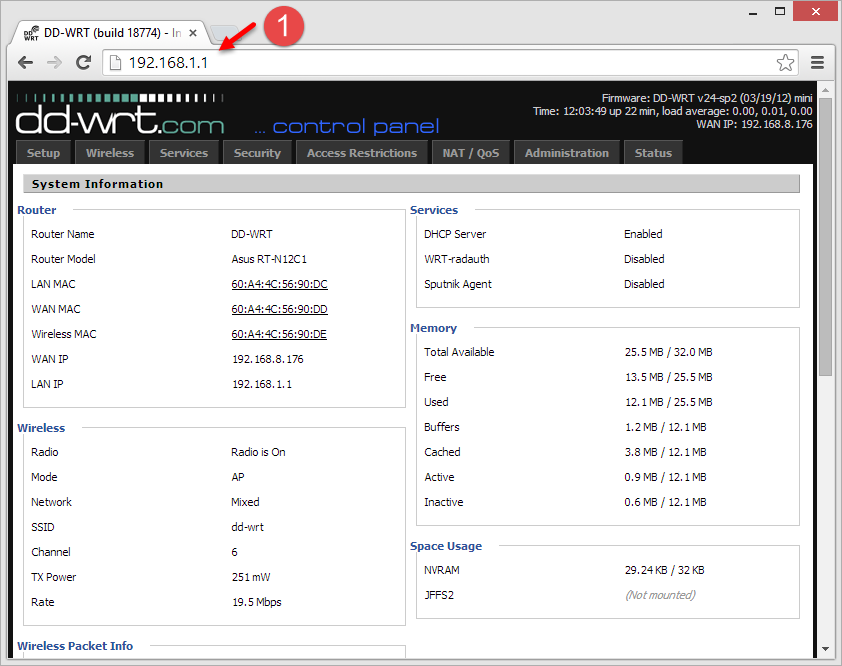The width and height of the screenshot is (842, 666).
Task: Select the NAT / QoS tab
Action: pyautogui.click(x=470, y=153)
